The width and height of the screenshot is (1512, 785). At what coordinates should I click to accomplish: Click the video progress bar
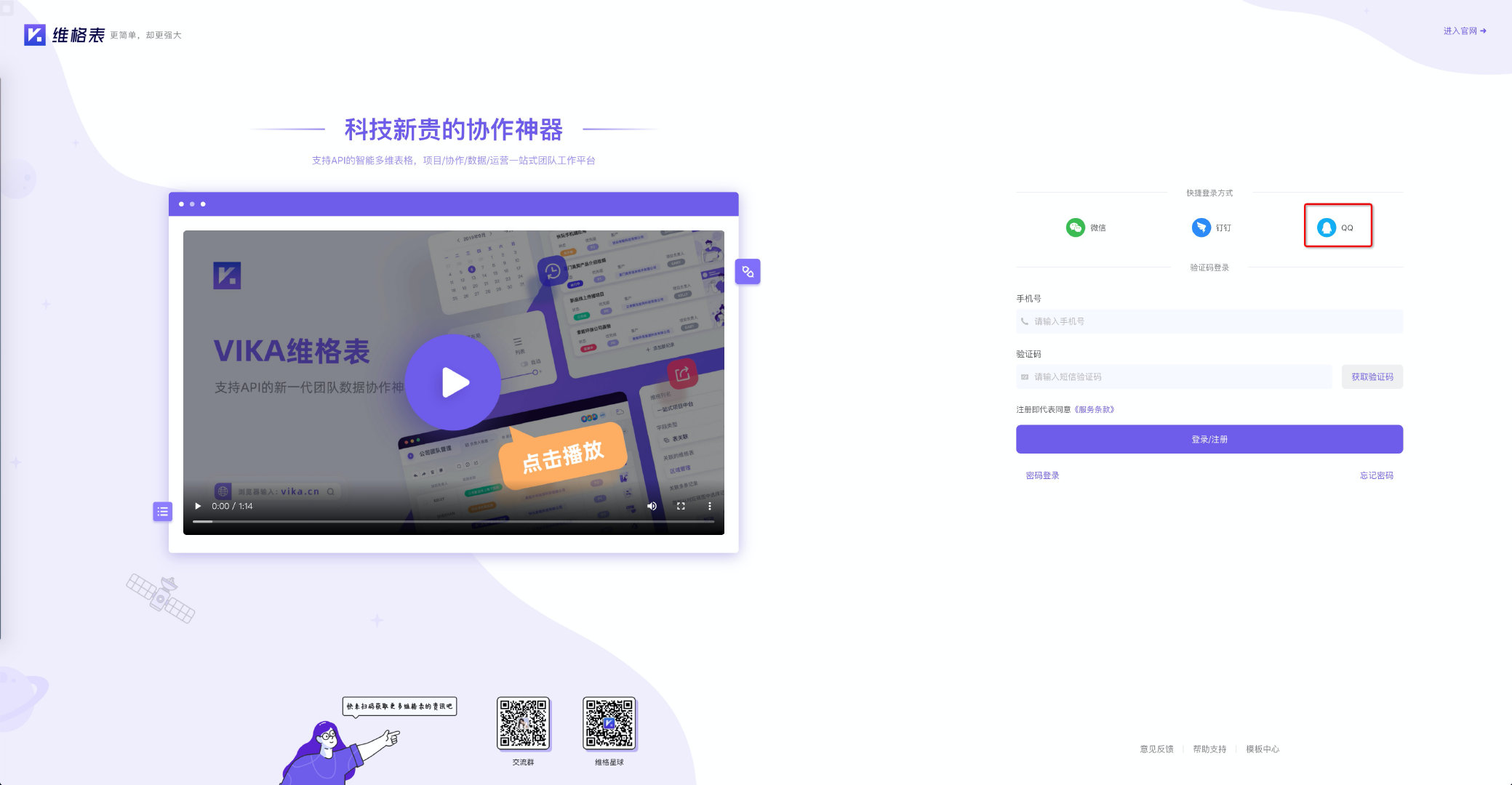[x=452, y=521]
